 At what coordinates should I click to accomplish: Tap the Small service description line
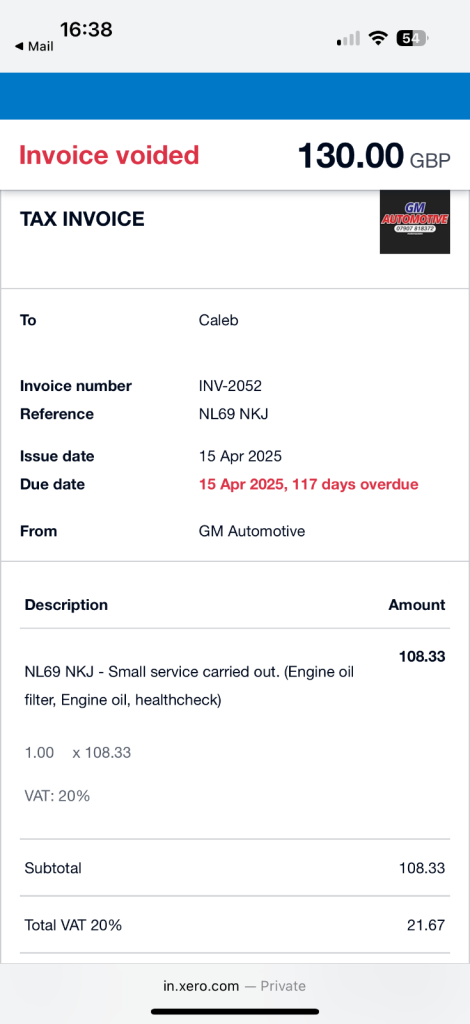click(189, 686)
